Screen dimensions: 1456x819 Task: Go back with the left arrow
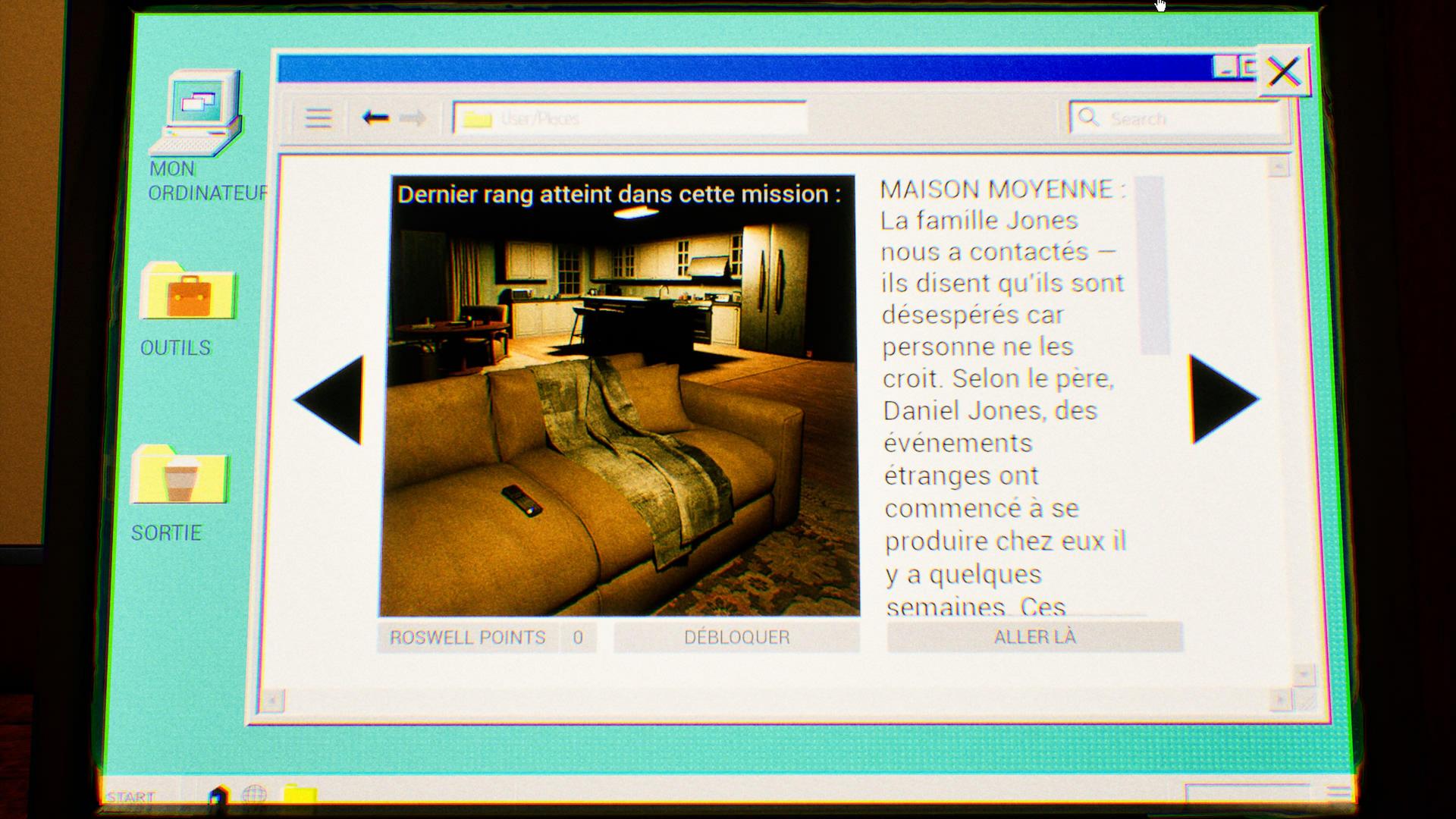point(375,118)
